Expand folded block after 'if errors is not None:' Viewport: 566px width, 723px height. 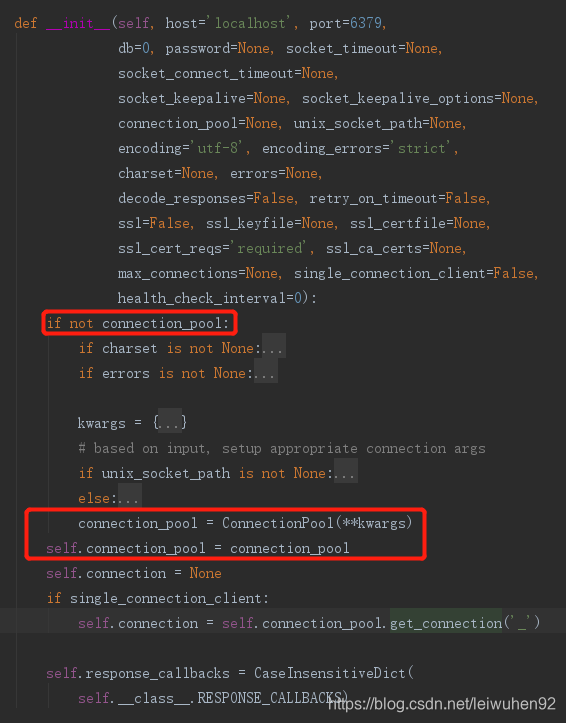266,372
